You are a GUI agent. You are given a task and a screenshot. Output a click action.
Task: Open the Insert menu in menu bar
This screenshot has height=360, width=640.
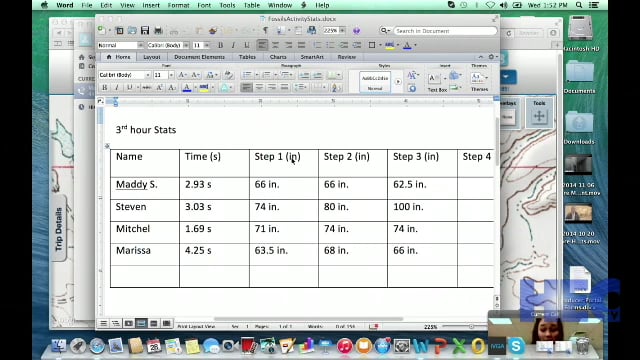tap(151, 5)
